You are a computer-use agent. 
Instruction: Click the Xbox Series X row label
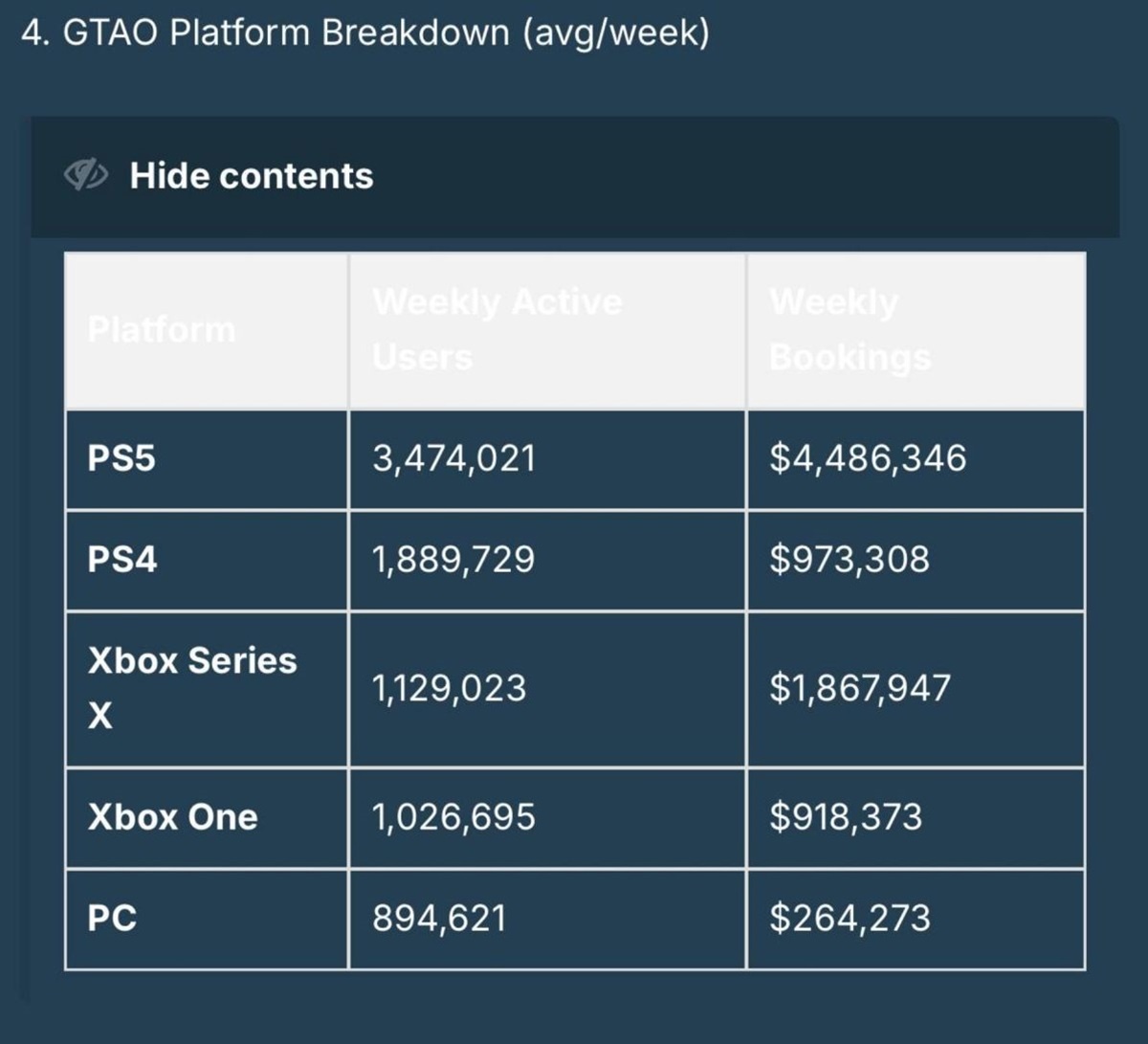pyautogui.click(x=191, y=686)
